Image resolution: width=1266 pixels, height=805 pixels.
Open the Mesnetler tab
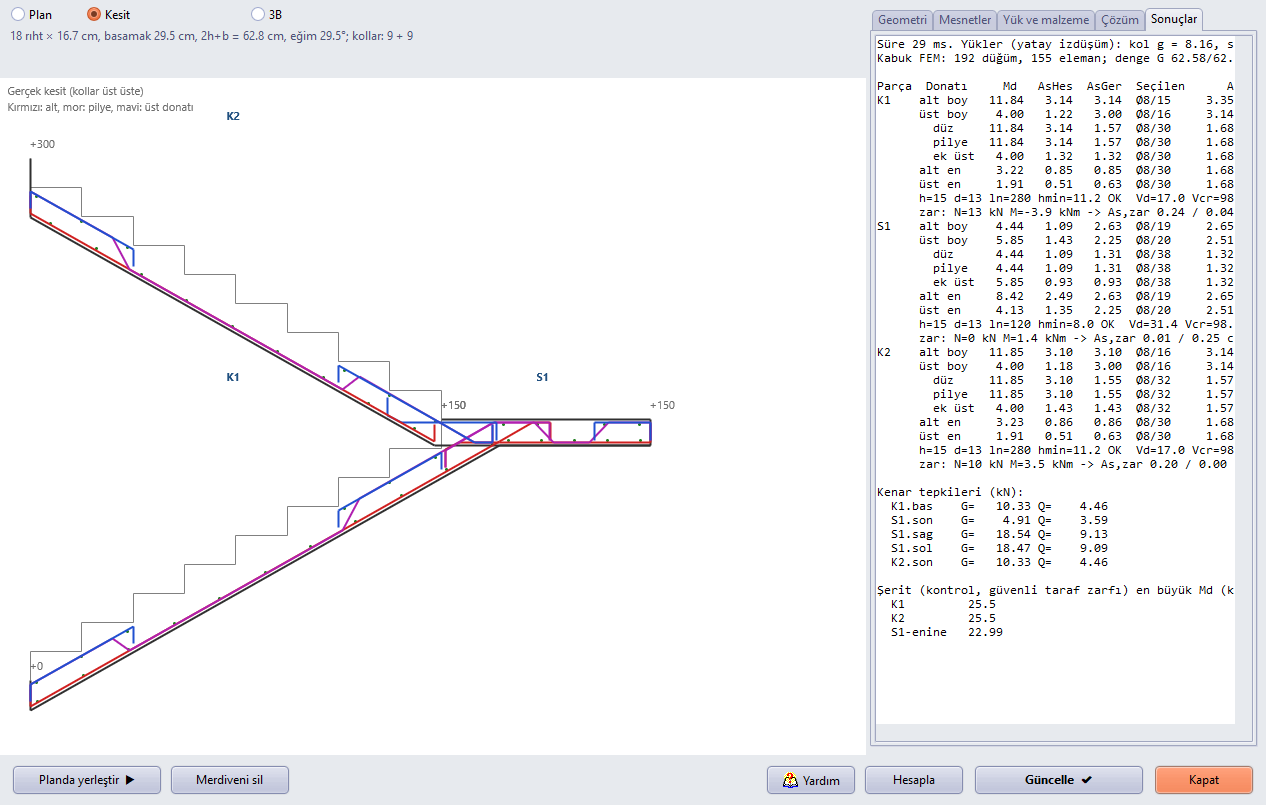(965, 20)
